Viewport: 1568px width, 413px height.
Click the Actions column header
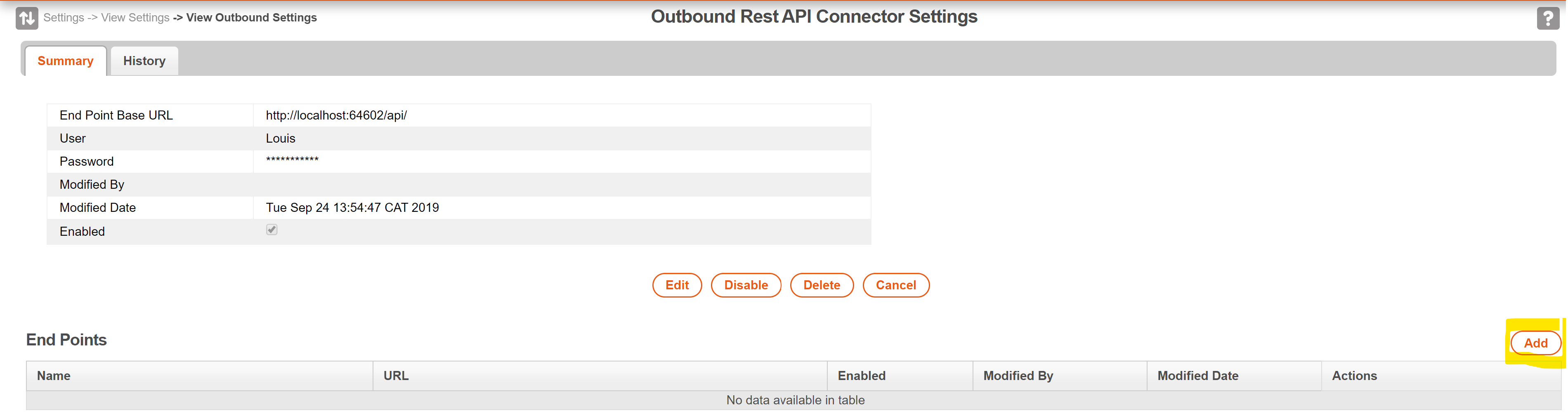click(x=1354, y=376)
